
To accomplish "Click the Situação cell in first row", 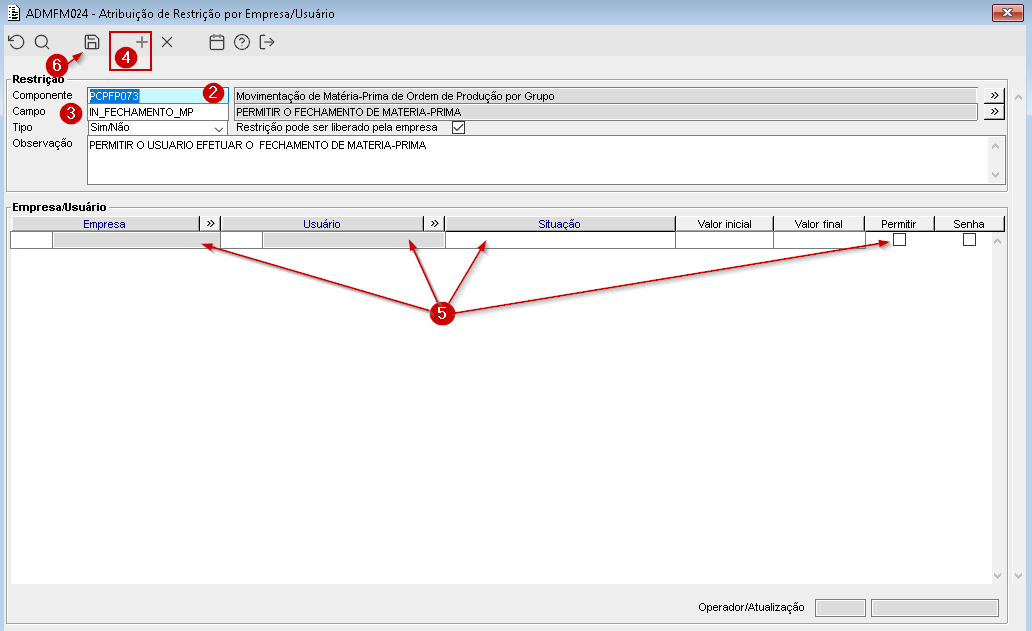I will click(560, 240).
